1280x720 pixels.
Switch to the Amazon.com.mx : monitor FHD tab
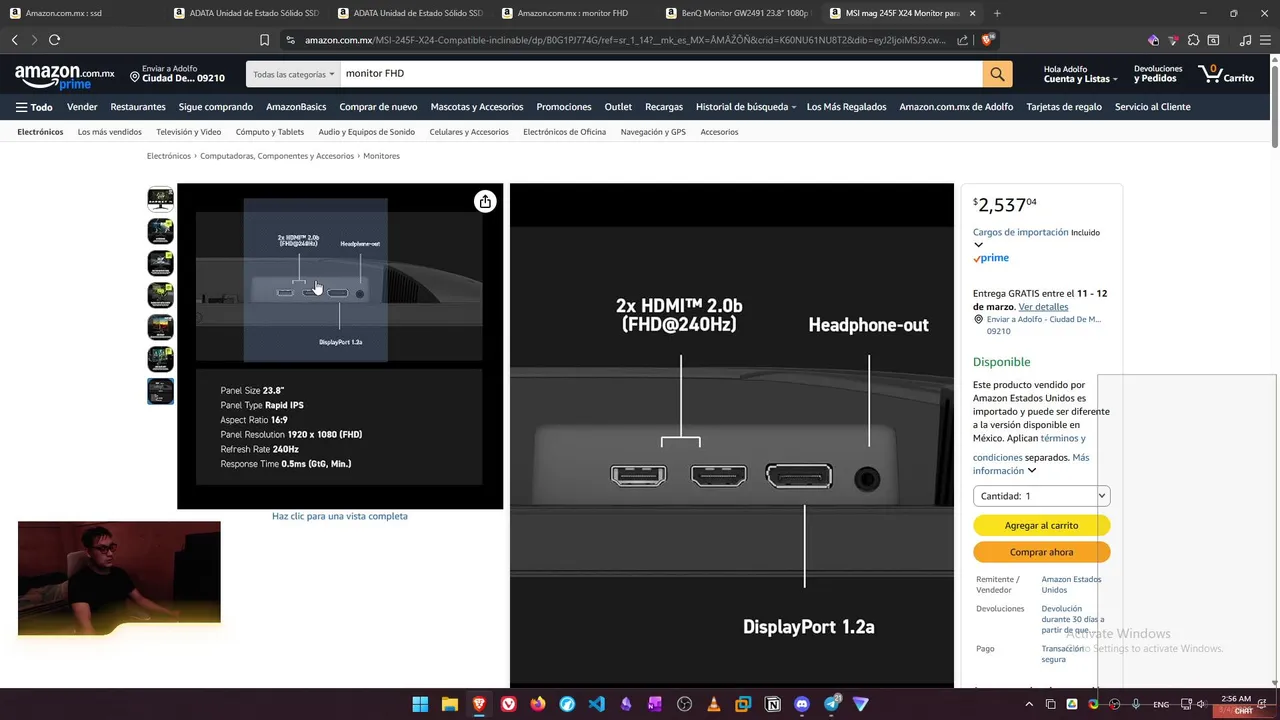tap(574, 13)
